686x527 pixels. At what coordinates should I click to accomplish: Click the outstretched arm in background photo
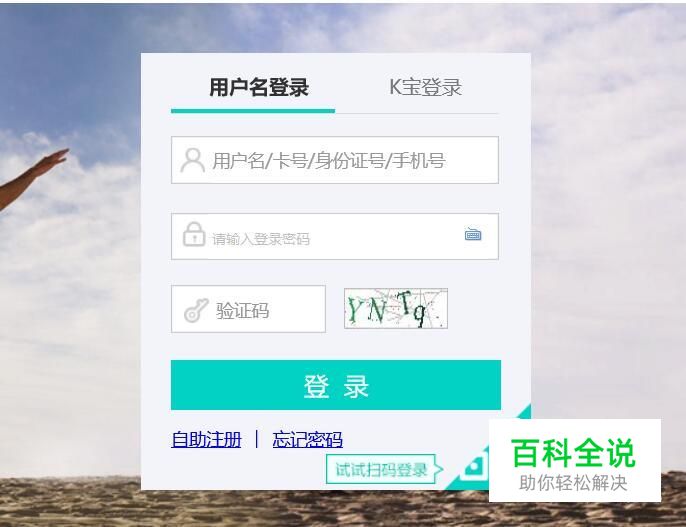[33, 177]
